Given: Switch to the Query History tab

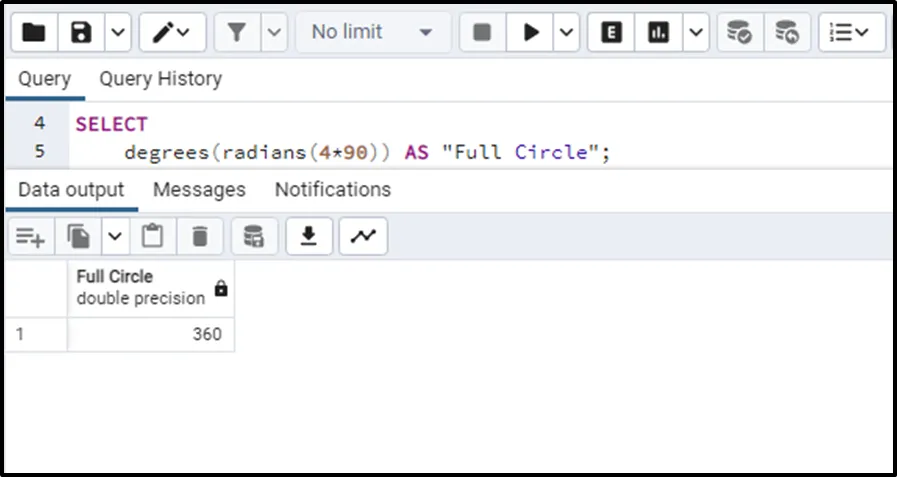Looking at the screenshot, I should point(160,79).
